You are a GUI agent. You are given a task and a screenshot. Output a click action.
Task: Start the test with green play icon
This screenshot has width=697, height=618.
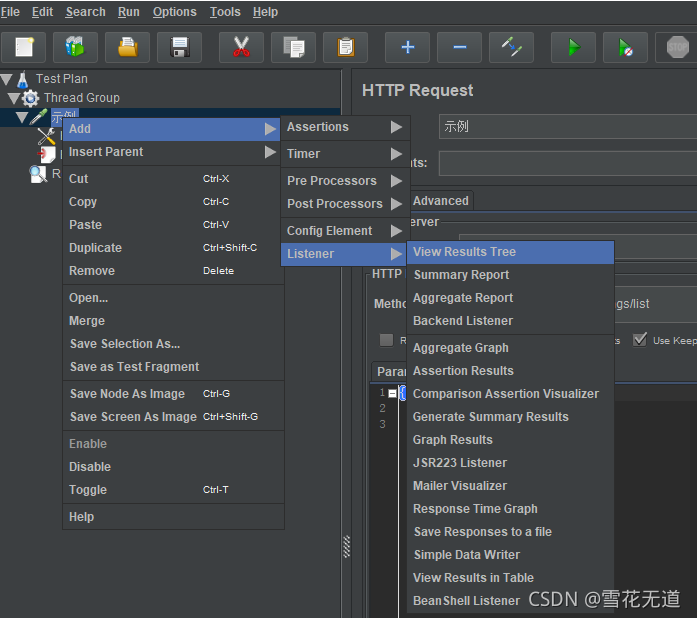tap(573, 47)
